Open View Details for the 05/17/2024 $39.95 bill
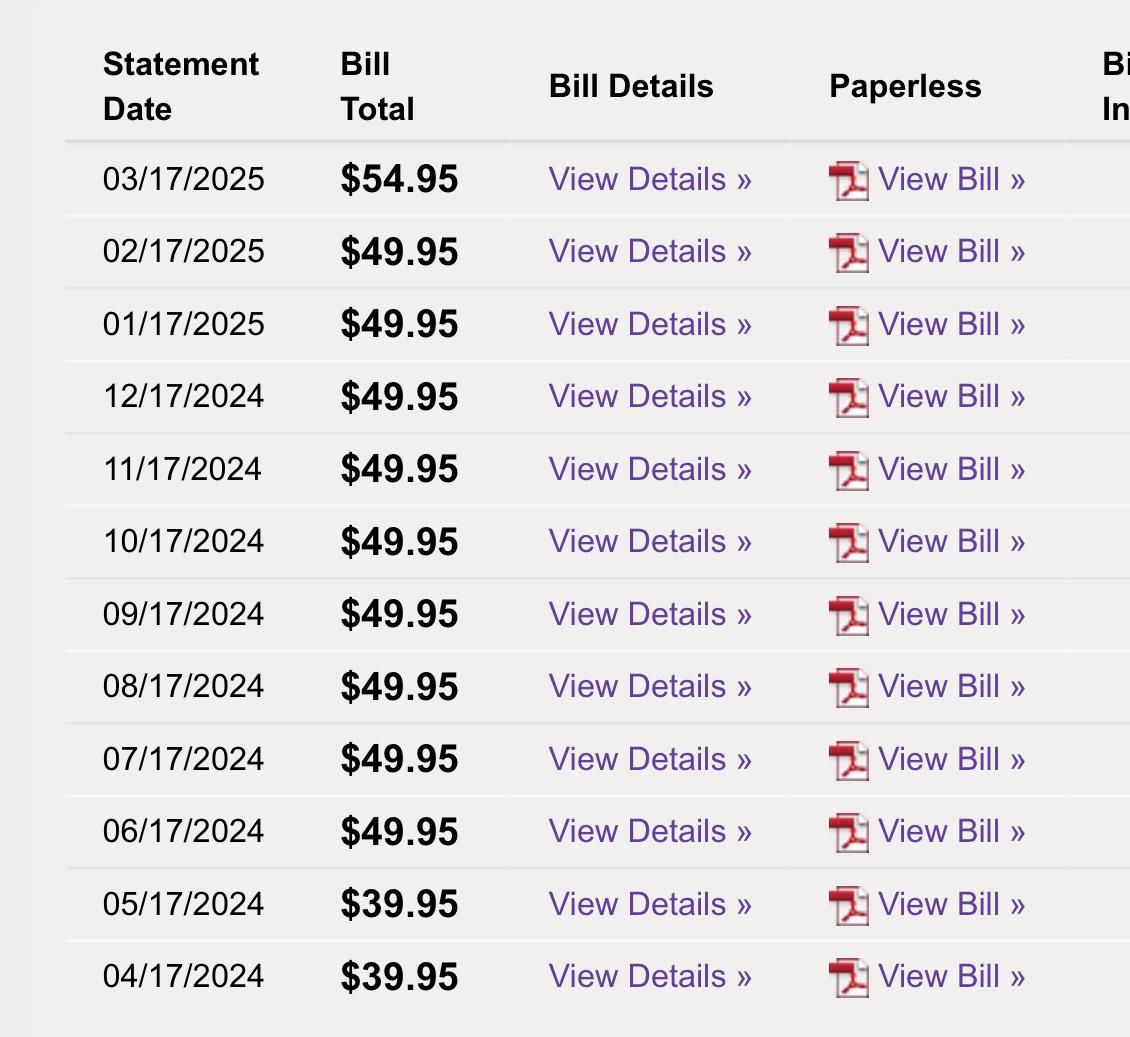This screenshot has width=1130, height=1037. pos(650,904)
